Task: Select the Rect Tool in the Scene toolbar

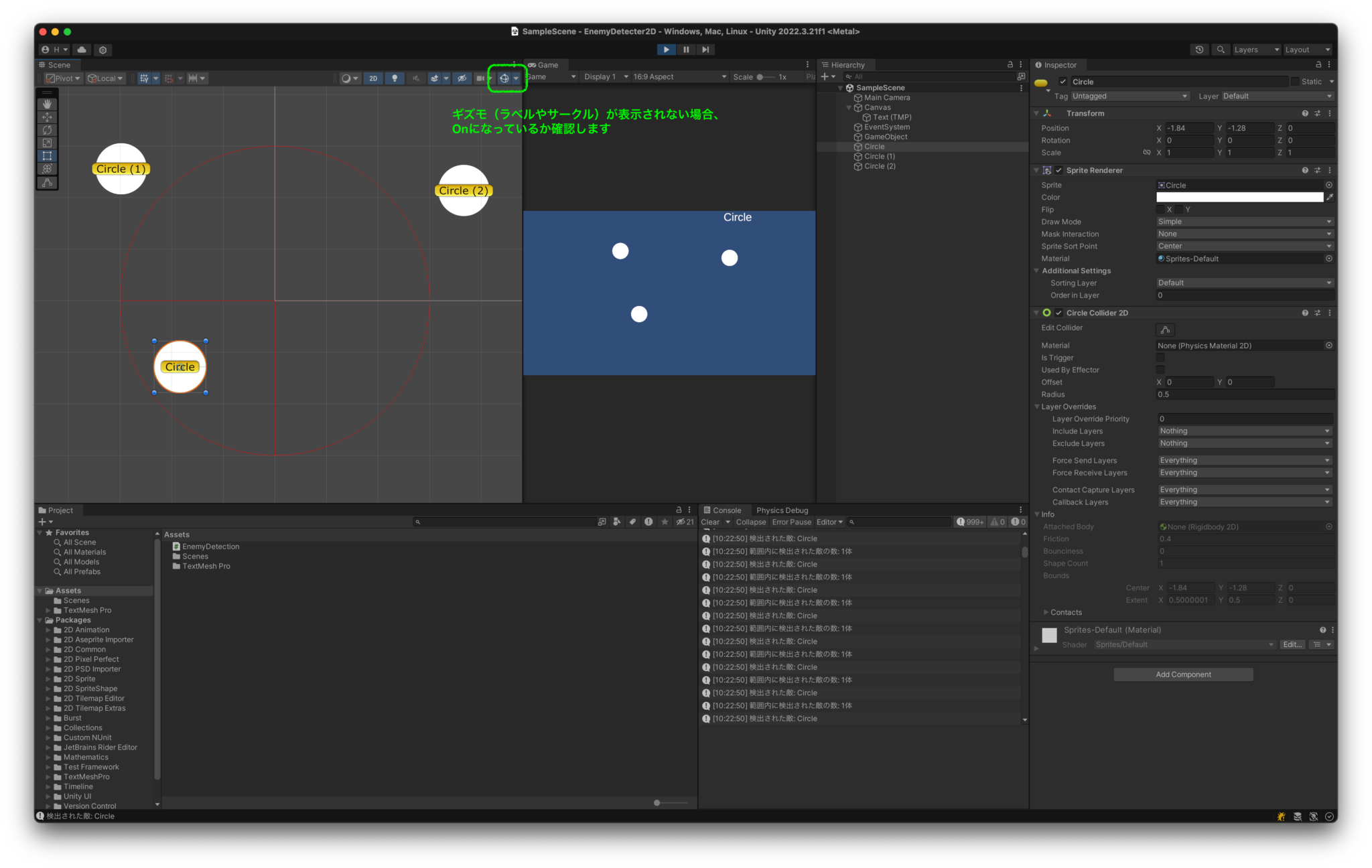Action: point(47,155)
